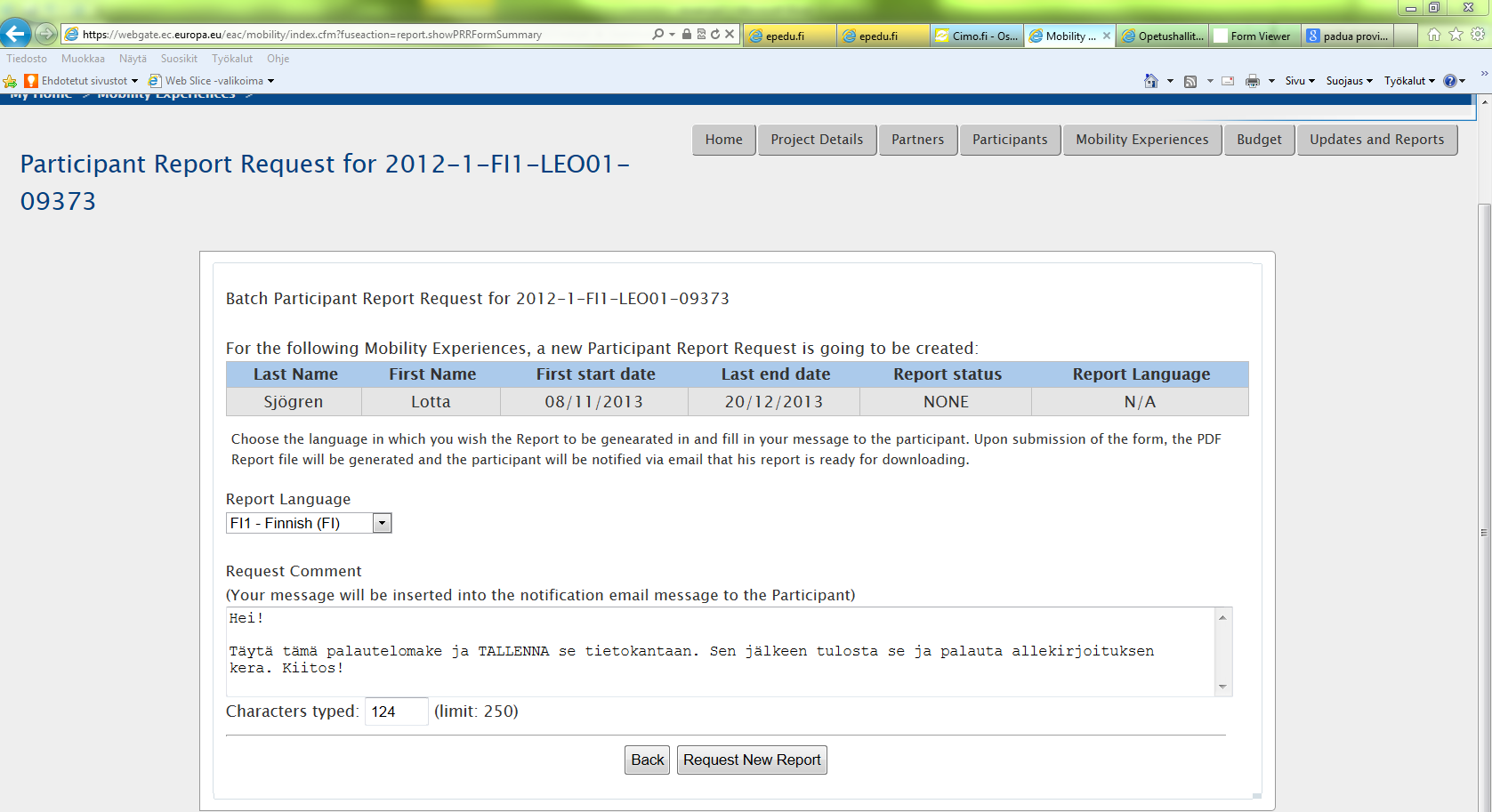Go to the Home page tab
The height and width of the screenshot is (812, 1492).
(x=724, y=140)
